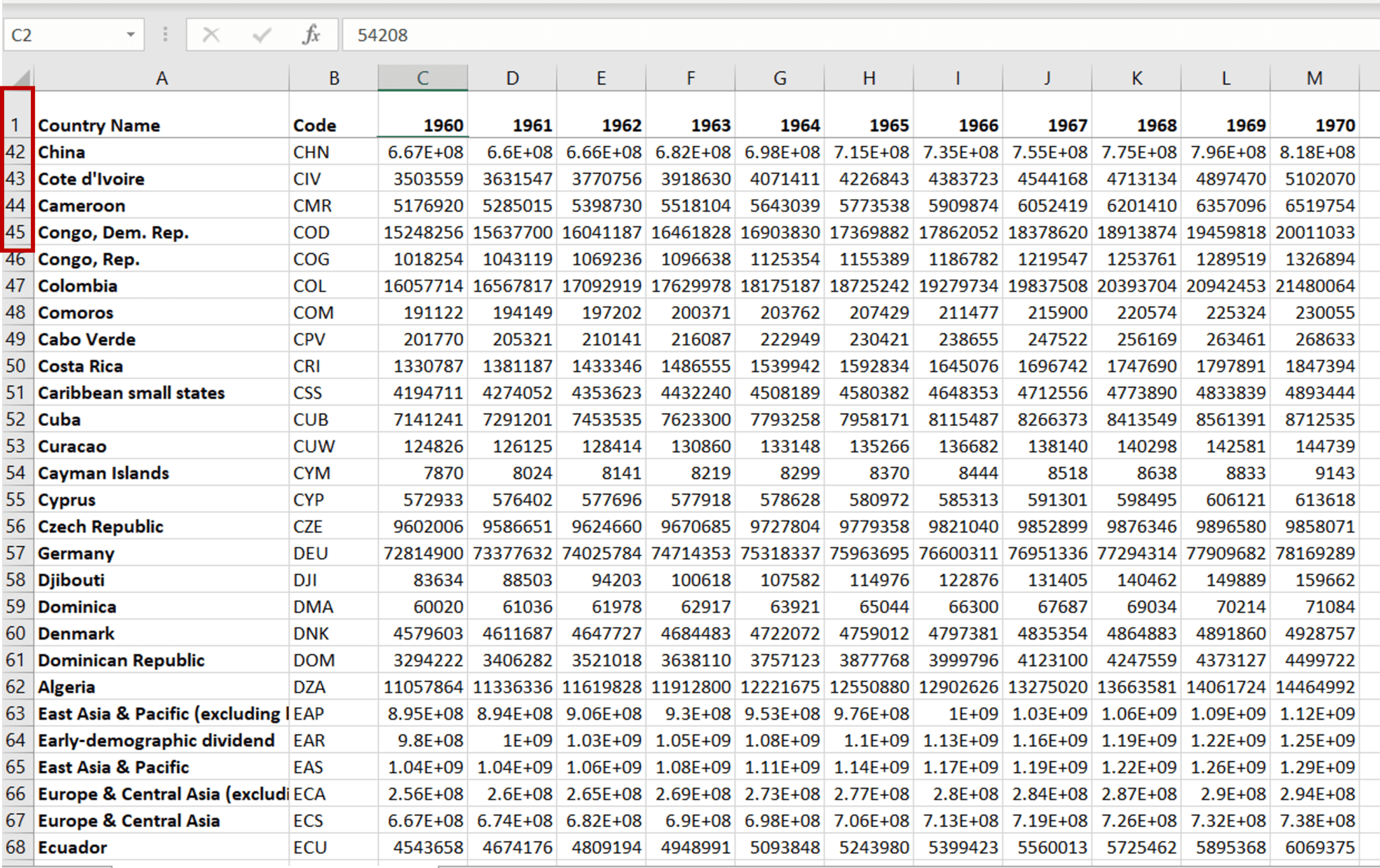Click the Name Box showing C2

[61, 34]
